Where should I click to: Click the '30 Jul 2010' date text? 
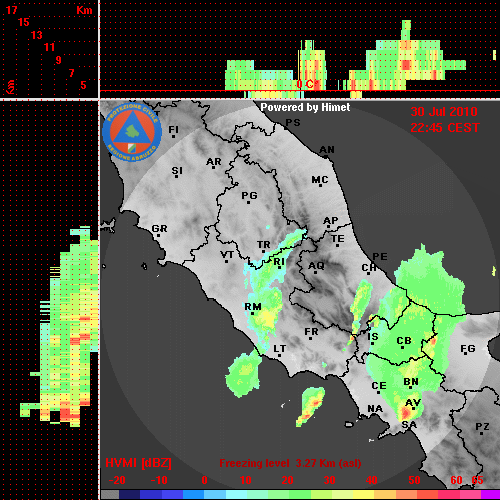pos(444,112)
